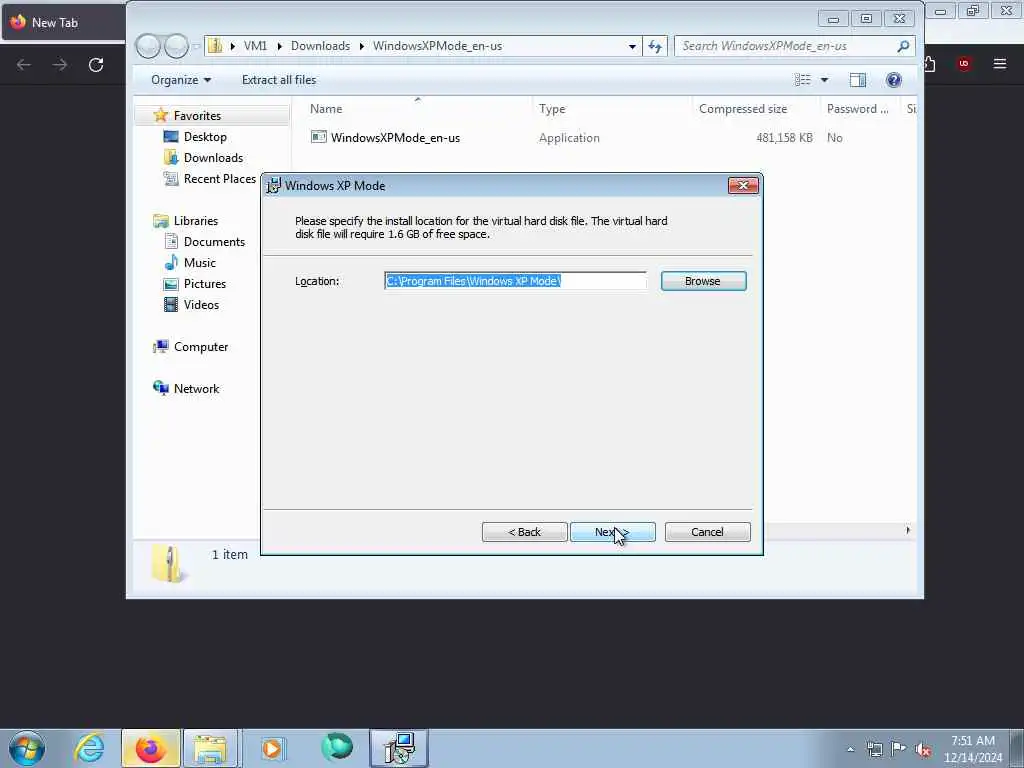Open Libraries in the navigation pane

(195, 221)
